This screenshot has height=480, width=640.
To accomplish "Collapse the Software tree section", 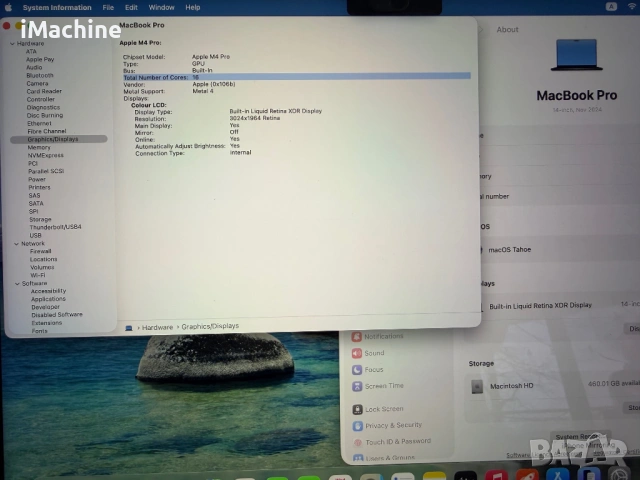I will [16, 283].
